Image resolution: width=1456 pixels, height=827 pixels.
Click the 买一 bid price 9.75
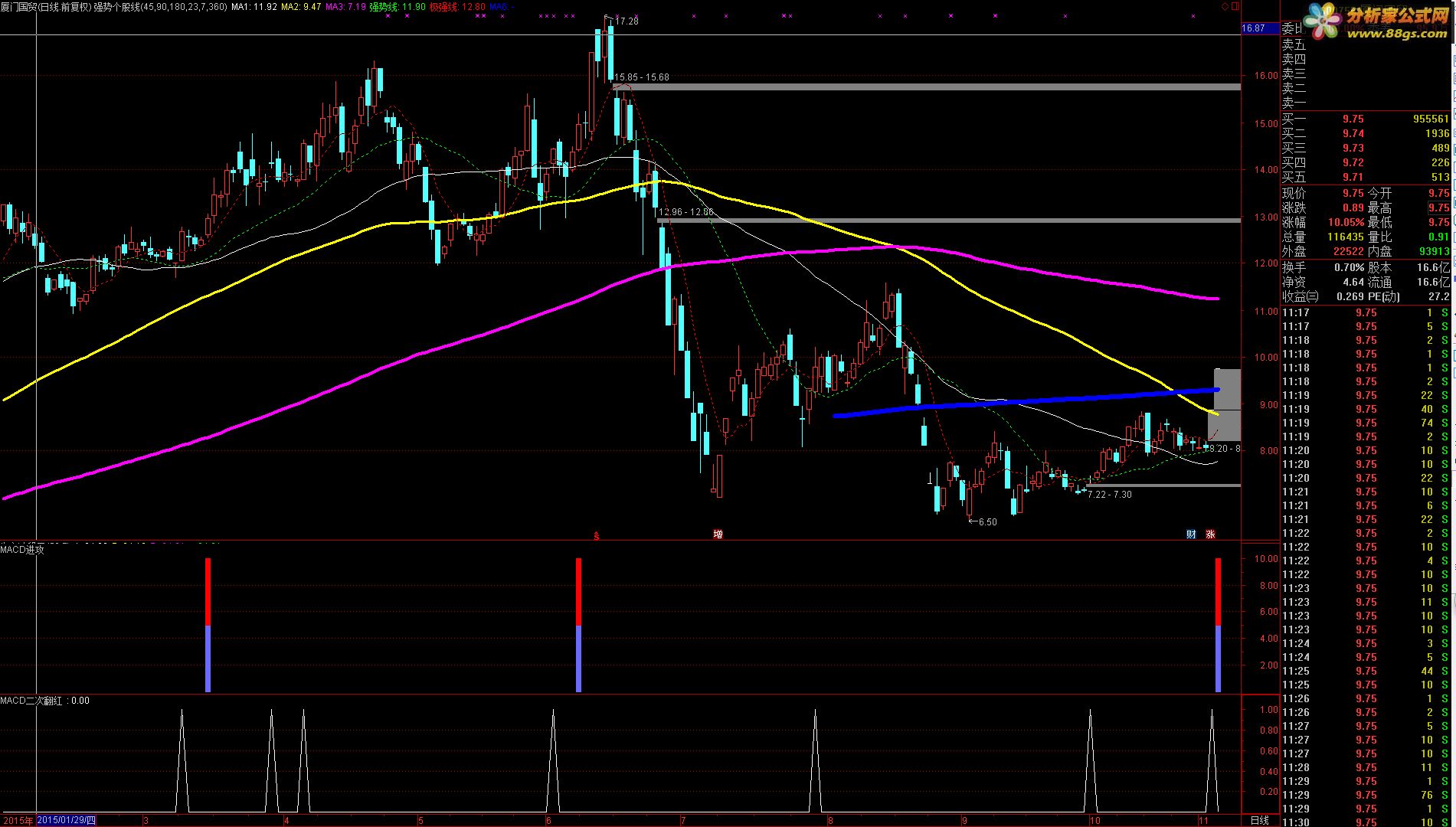(x=1353, y=119)
